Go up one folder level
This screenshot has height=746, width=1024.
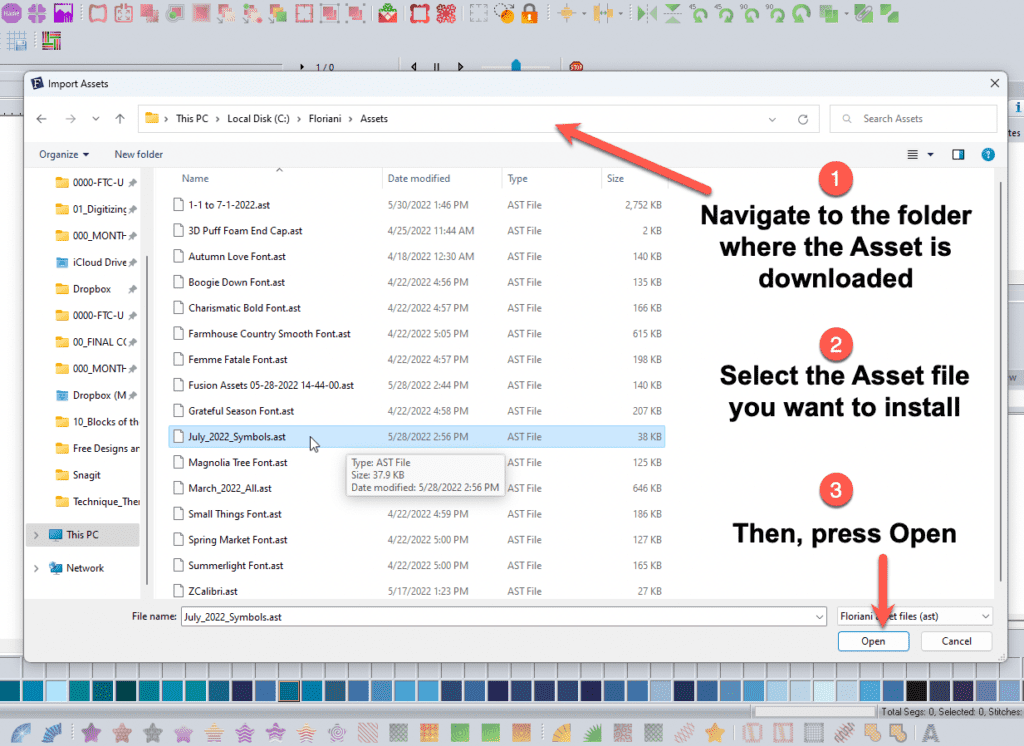coord(120,119)
